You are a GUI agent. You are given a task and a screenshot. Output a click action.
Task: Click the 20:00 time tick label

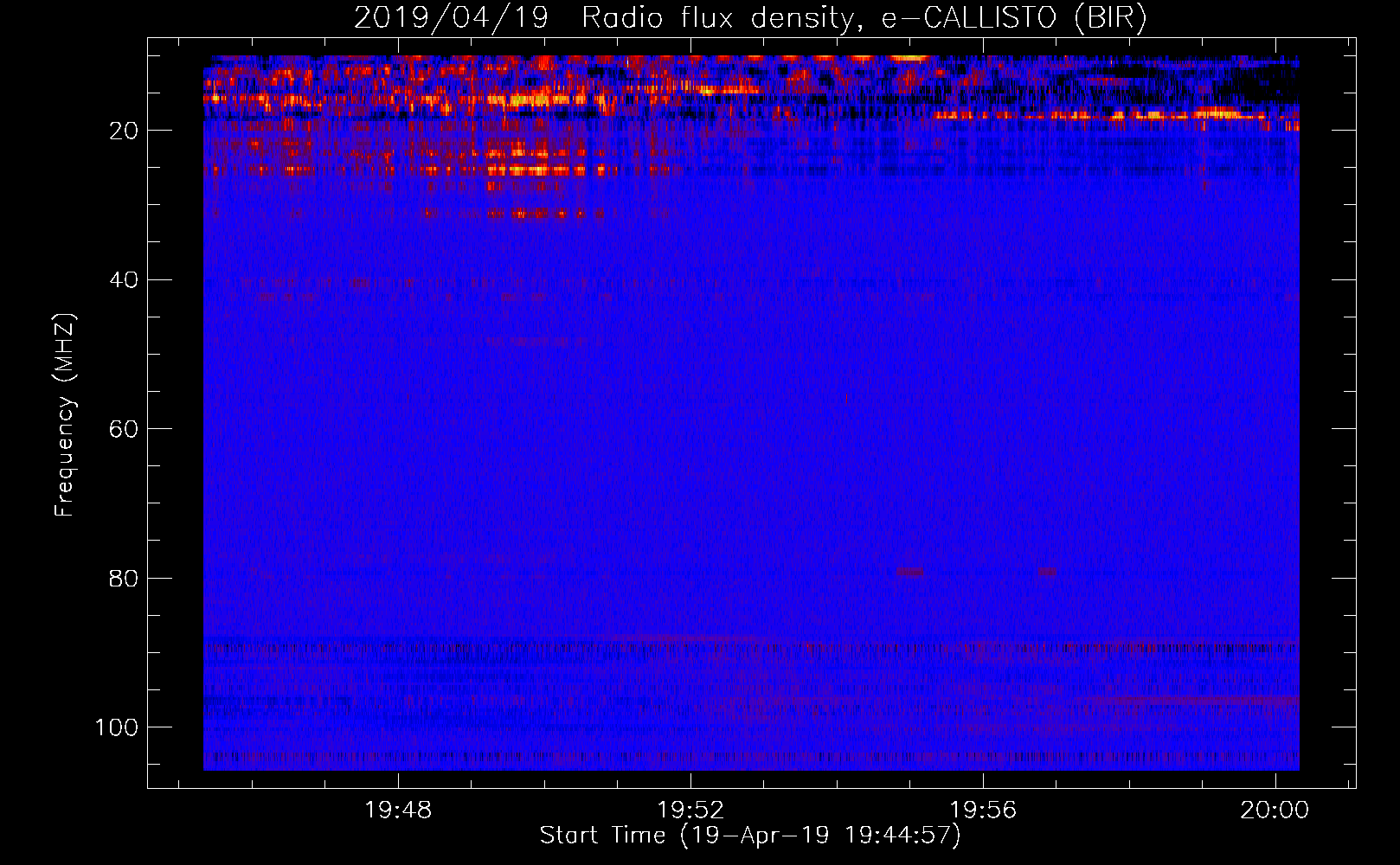pos(1275,811)
